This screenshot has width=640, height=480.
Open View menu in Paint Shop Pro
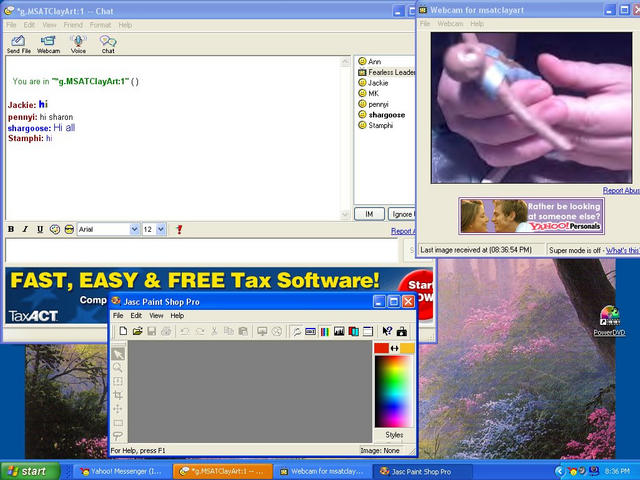coord(156,316)
